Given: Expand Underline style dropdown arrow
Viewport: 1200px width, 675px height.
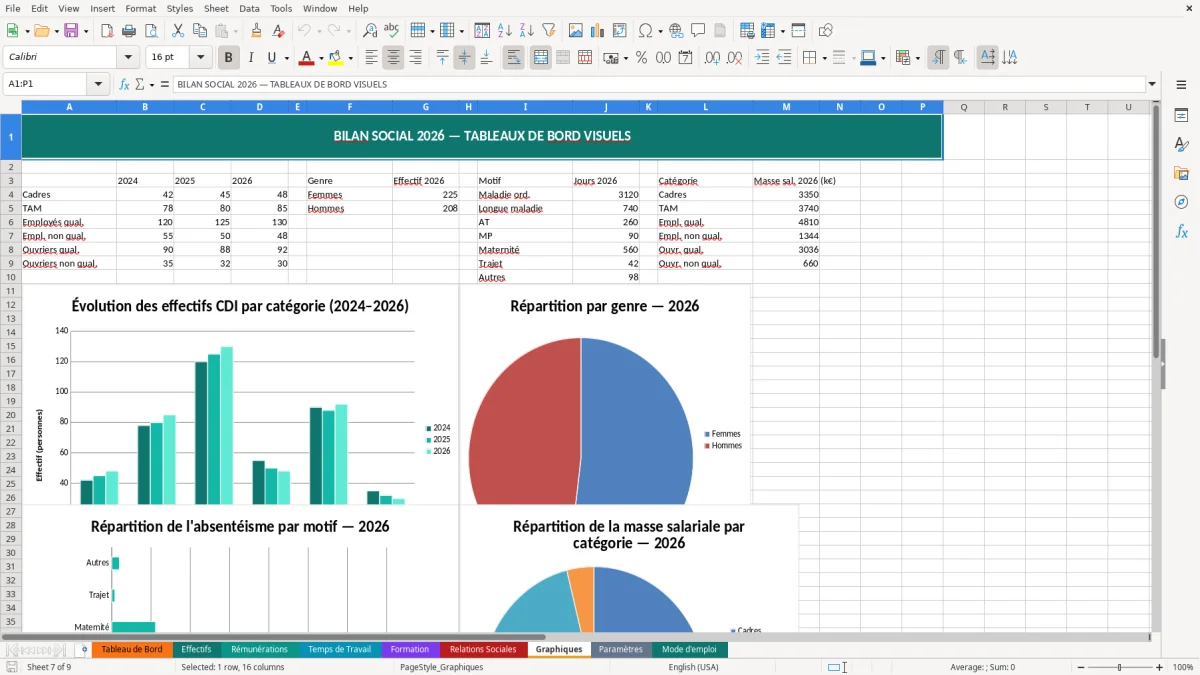Looking at the screenshot, I should pyautogui.click(x=286, y=58).
